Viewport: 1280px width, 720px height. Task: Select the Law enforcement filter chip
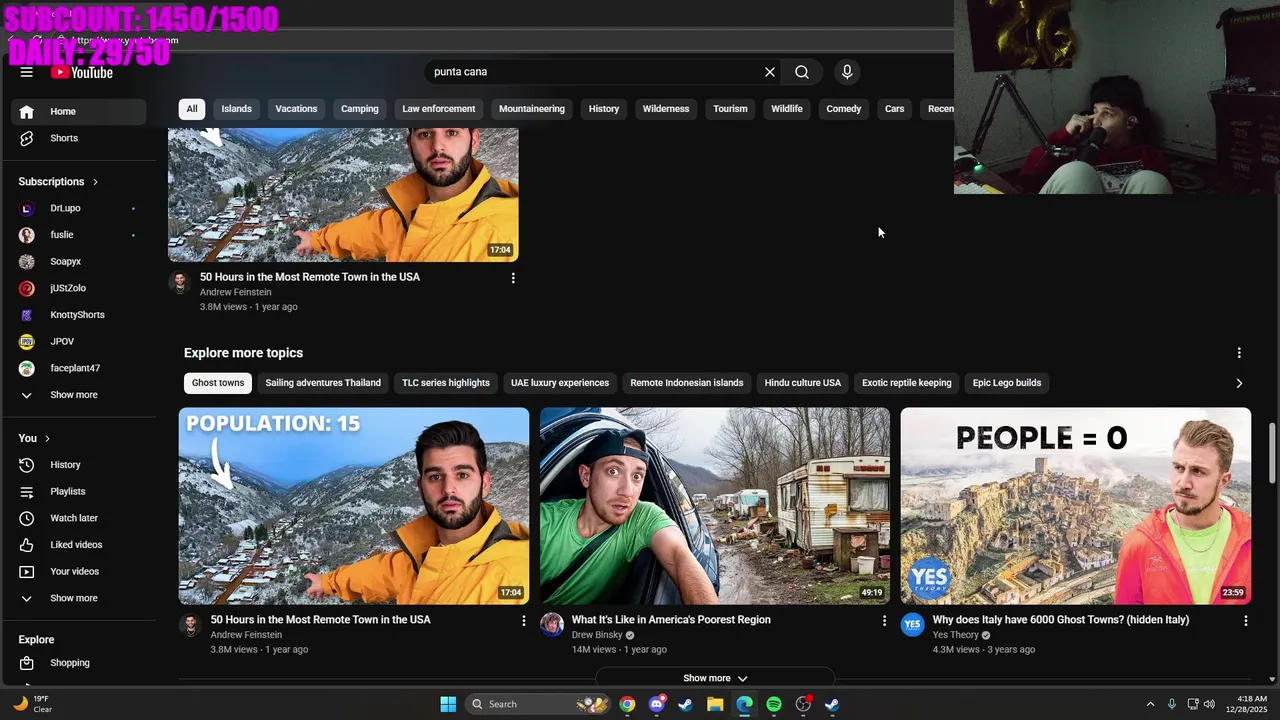pyautogui.click(x=439, y=109)
